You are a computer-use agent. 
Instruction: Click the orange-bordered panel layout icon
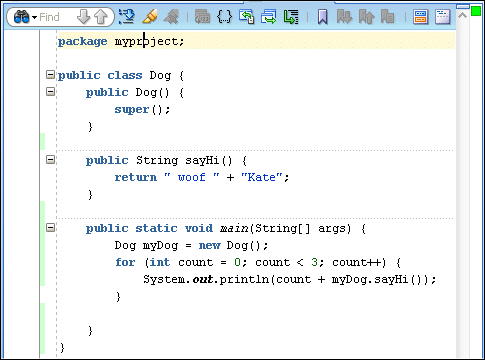click(x=420, y=17)
